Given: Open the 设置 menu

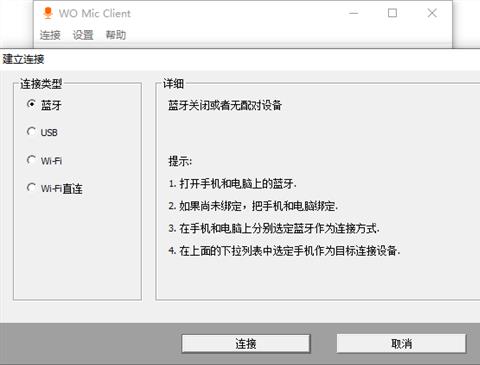Looking at the screenshot, I should click(83, 35).
